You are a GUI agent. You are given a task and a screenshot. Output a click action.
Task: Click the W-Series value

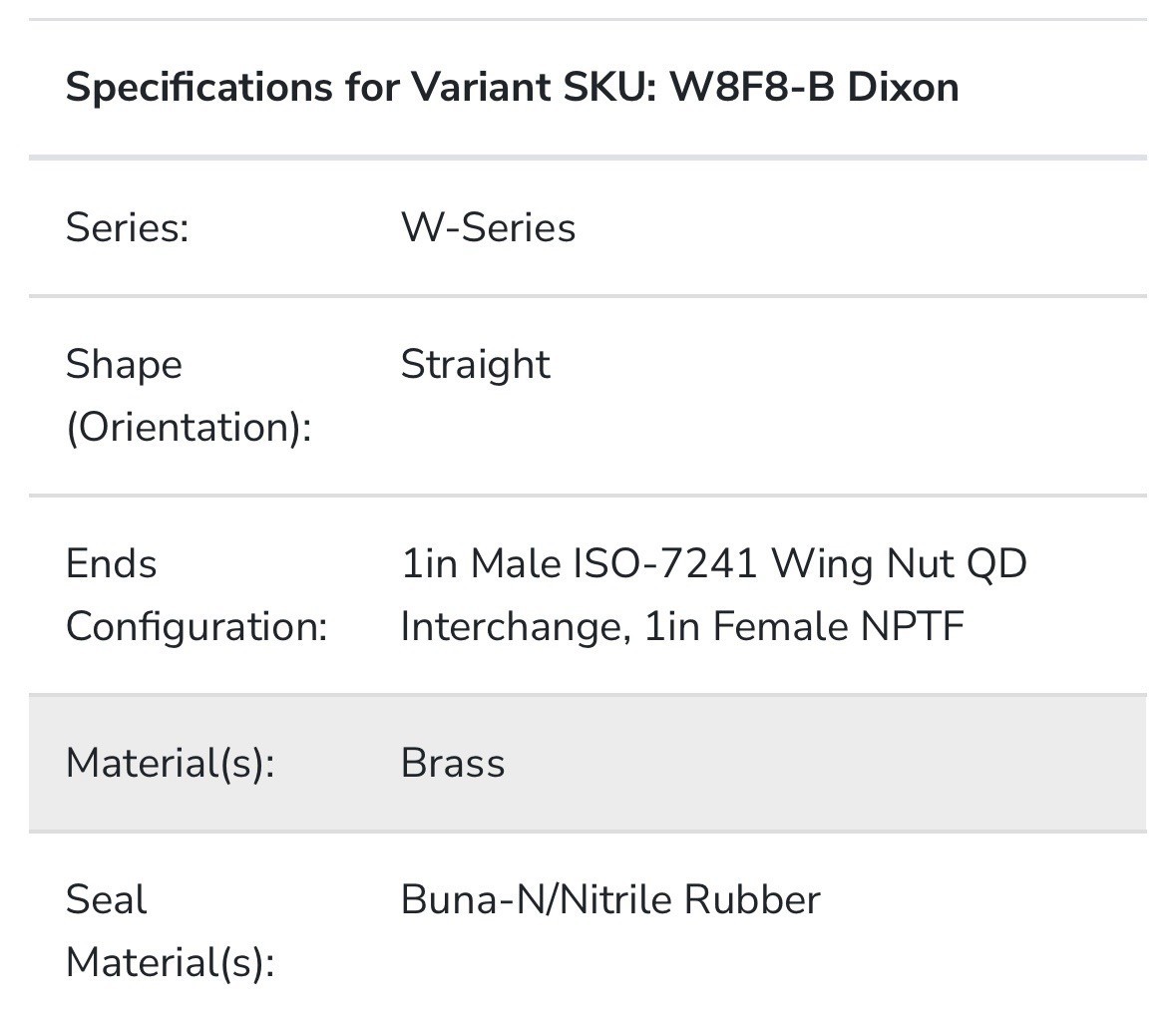[x=488, y=227]
